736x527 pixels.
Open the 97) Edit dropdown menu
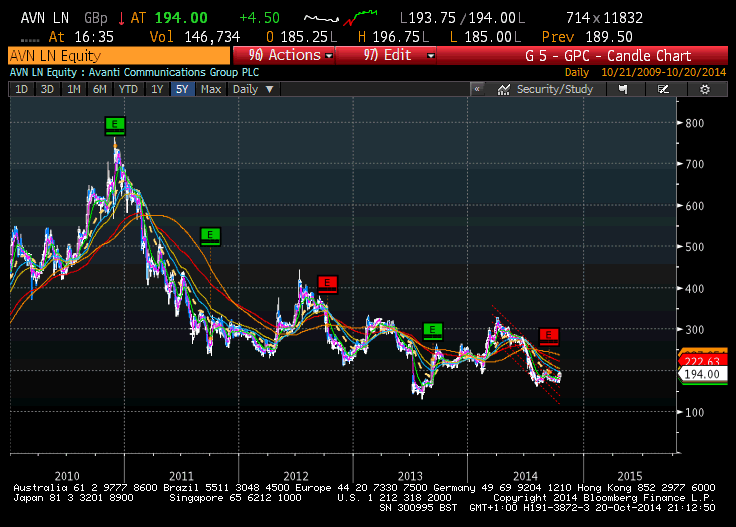[386, 55]
